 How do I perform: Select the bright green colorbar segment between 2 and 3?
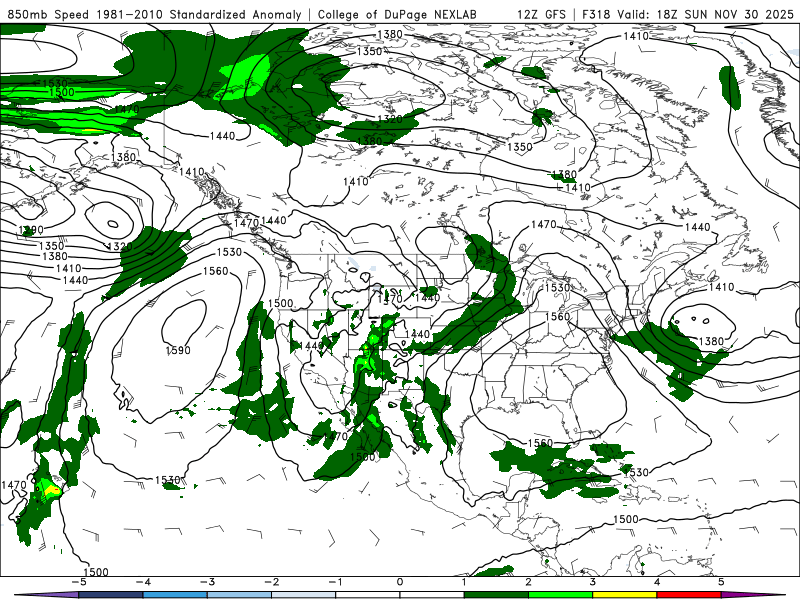(x=560, y=595)
